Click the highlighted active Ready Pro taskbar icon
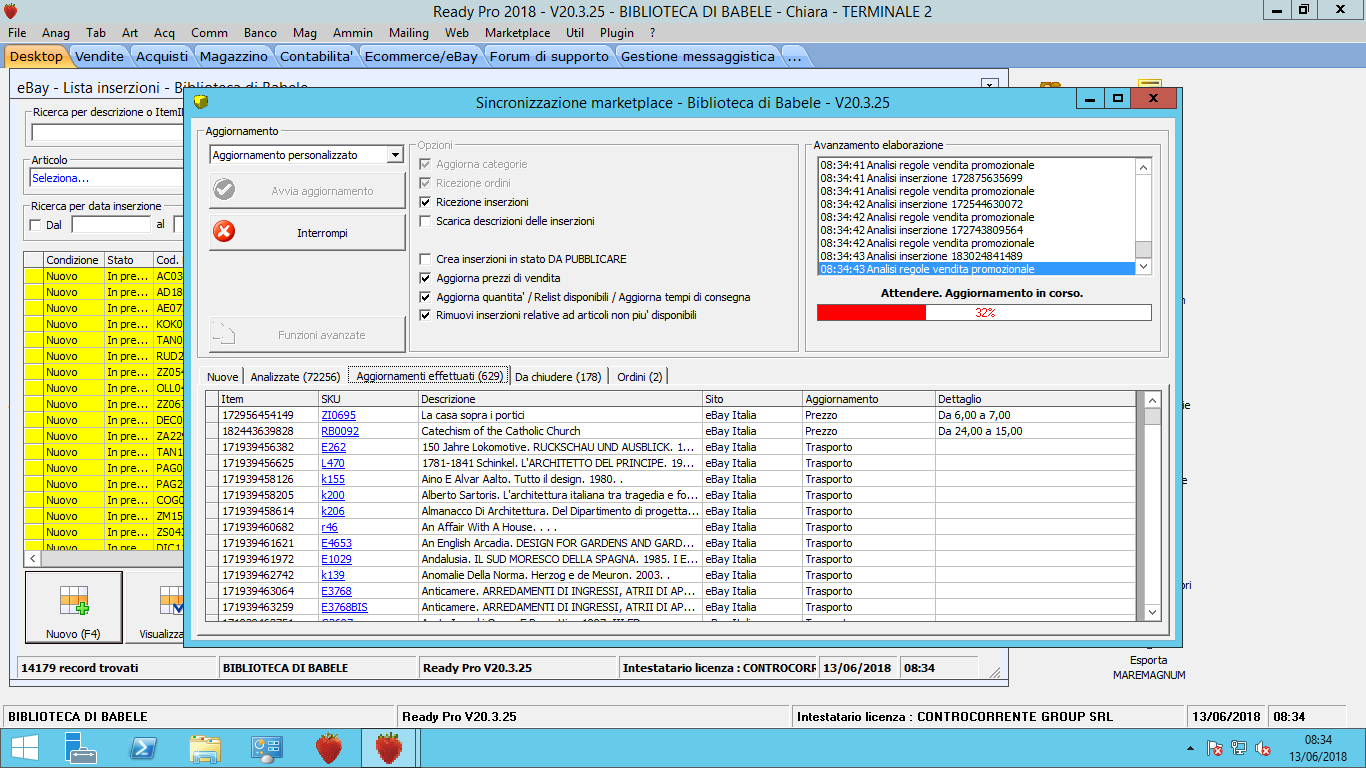This screenshot has width=1366, height=768. pos(389,747)
